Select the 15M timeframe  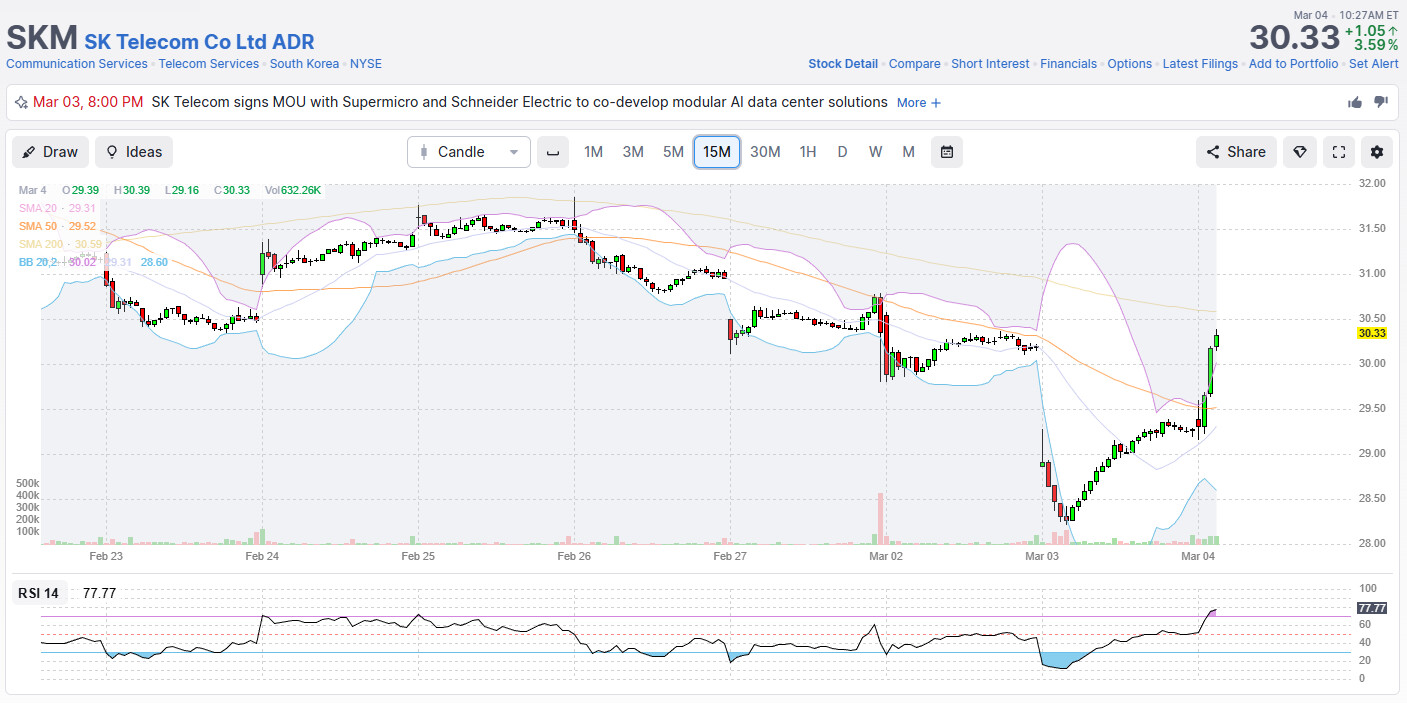717,152
